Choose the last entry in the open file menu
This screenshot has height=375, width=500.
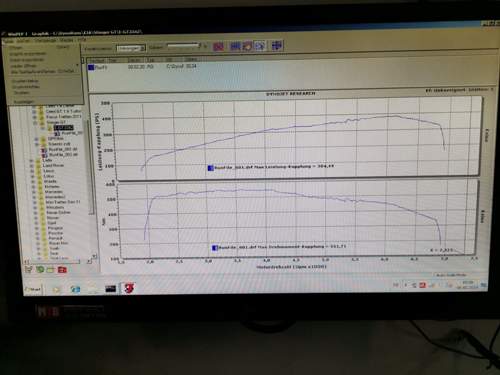24,102
